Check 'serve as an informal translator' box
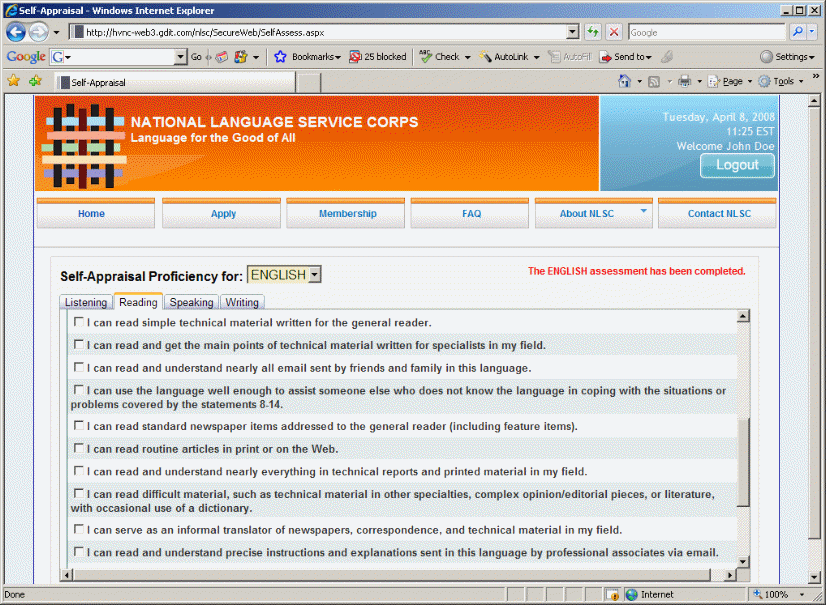The image size is (826, 605). pyautogui.click(x=78, y=529)
